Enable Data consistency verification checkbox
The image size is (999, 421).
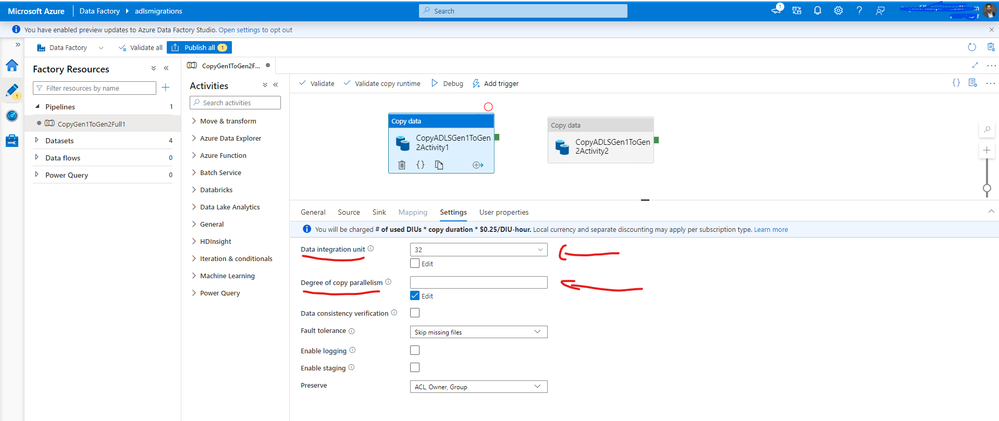(415, 313)
